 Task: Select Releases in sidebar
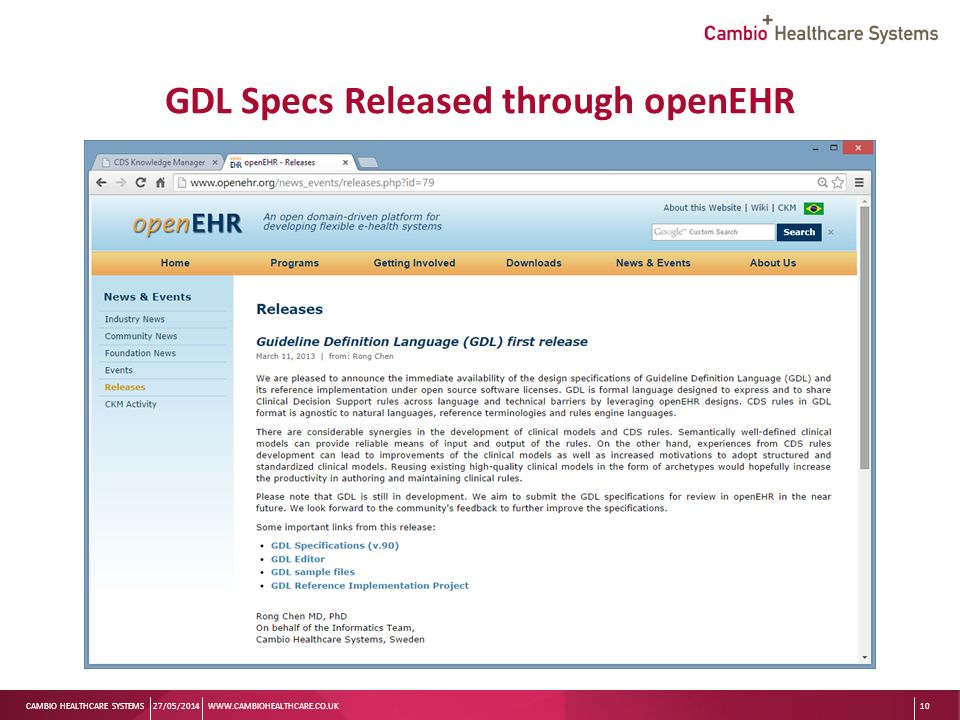(x=125, y=387)
